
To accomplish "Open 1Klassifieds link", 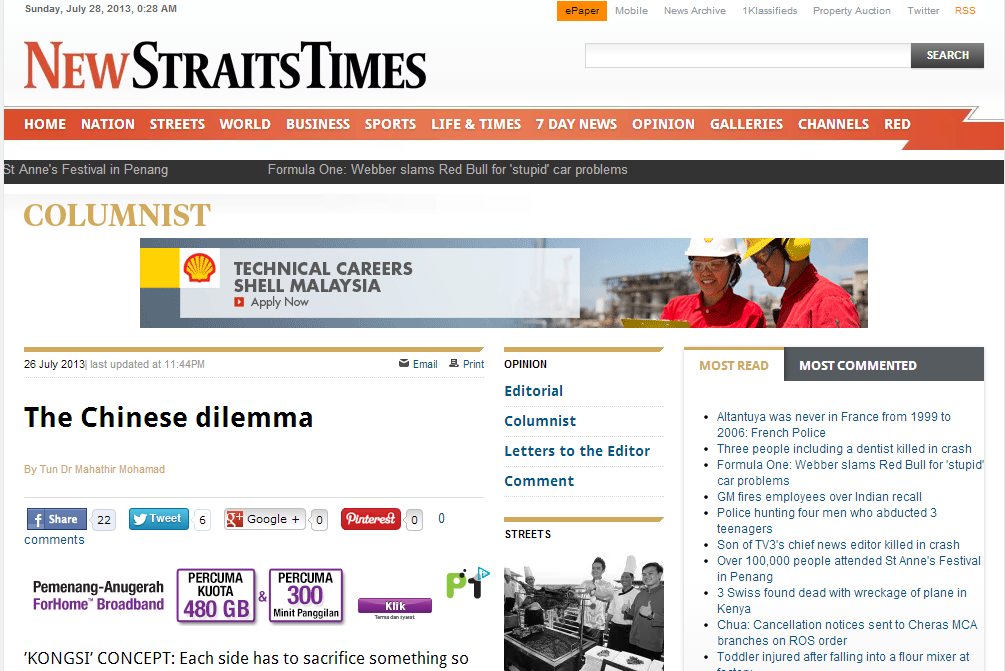I will [770, 11].
